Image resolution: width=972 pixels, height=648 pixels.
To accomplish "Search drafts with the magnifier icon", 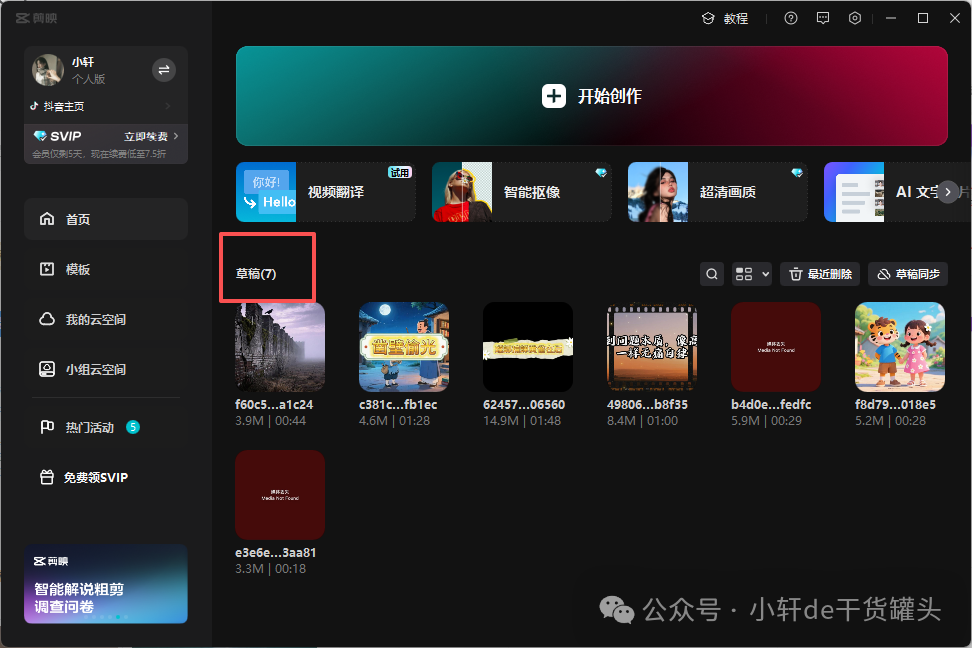I will tap(712, 274).
